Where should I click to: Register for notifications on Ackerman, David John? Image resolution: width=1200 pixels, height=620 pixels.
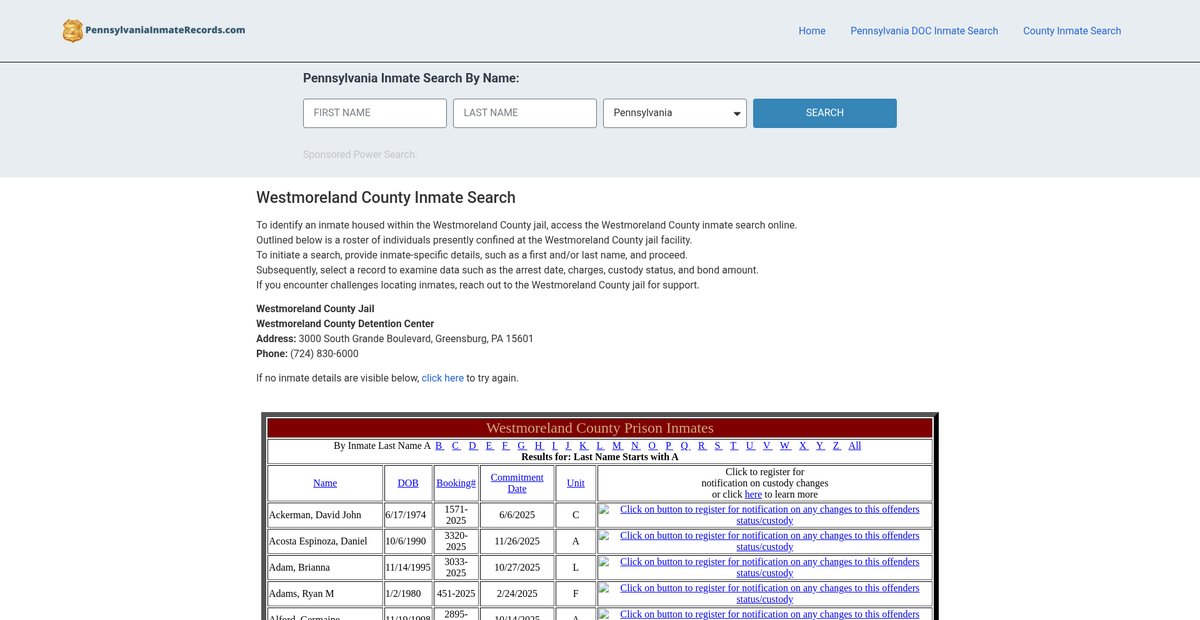pyautogui.click(x=765, y=515)
